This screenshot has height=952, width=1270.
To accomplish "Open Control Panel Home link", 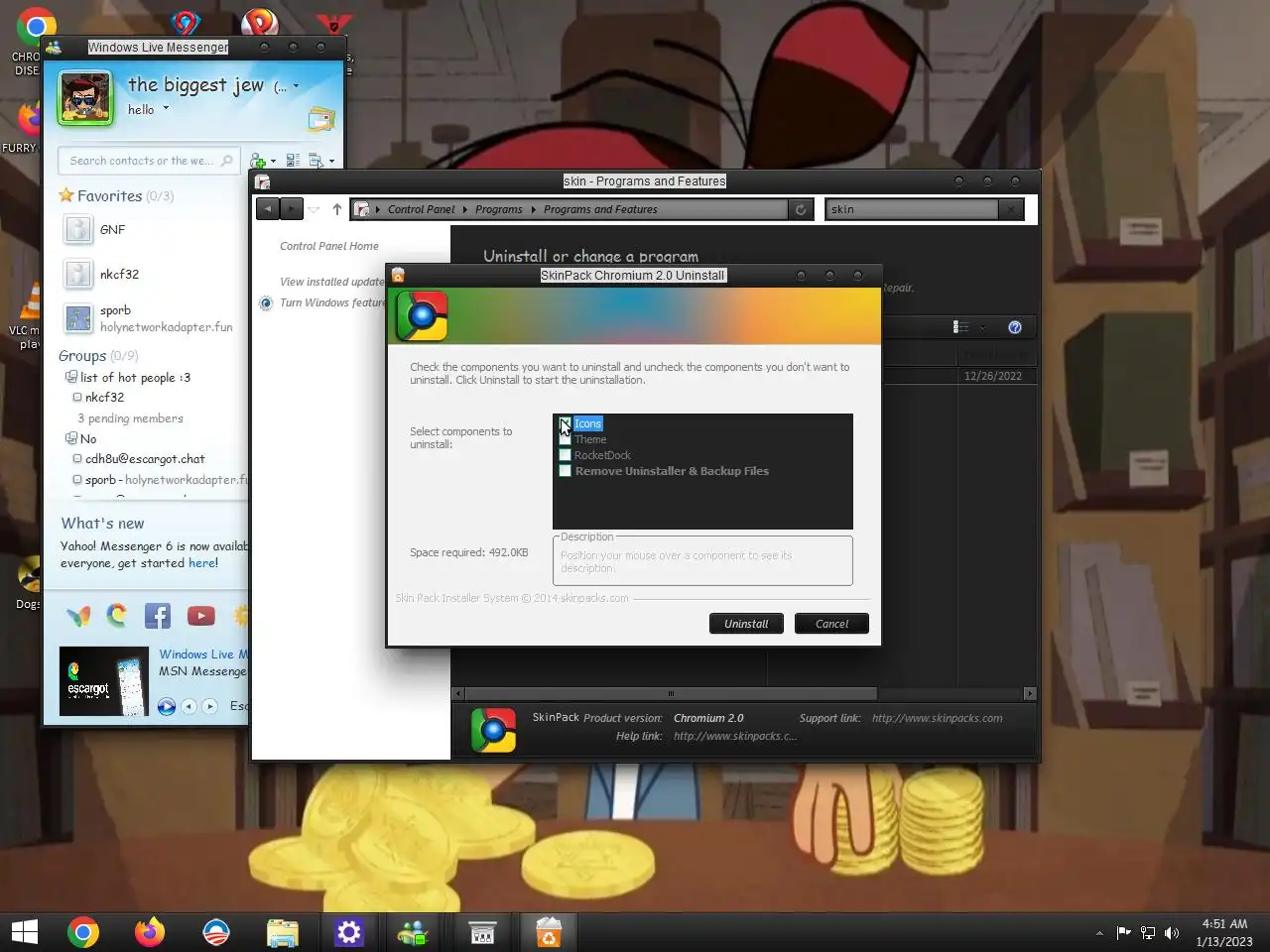I will click(328, 246).
